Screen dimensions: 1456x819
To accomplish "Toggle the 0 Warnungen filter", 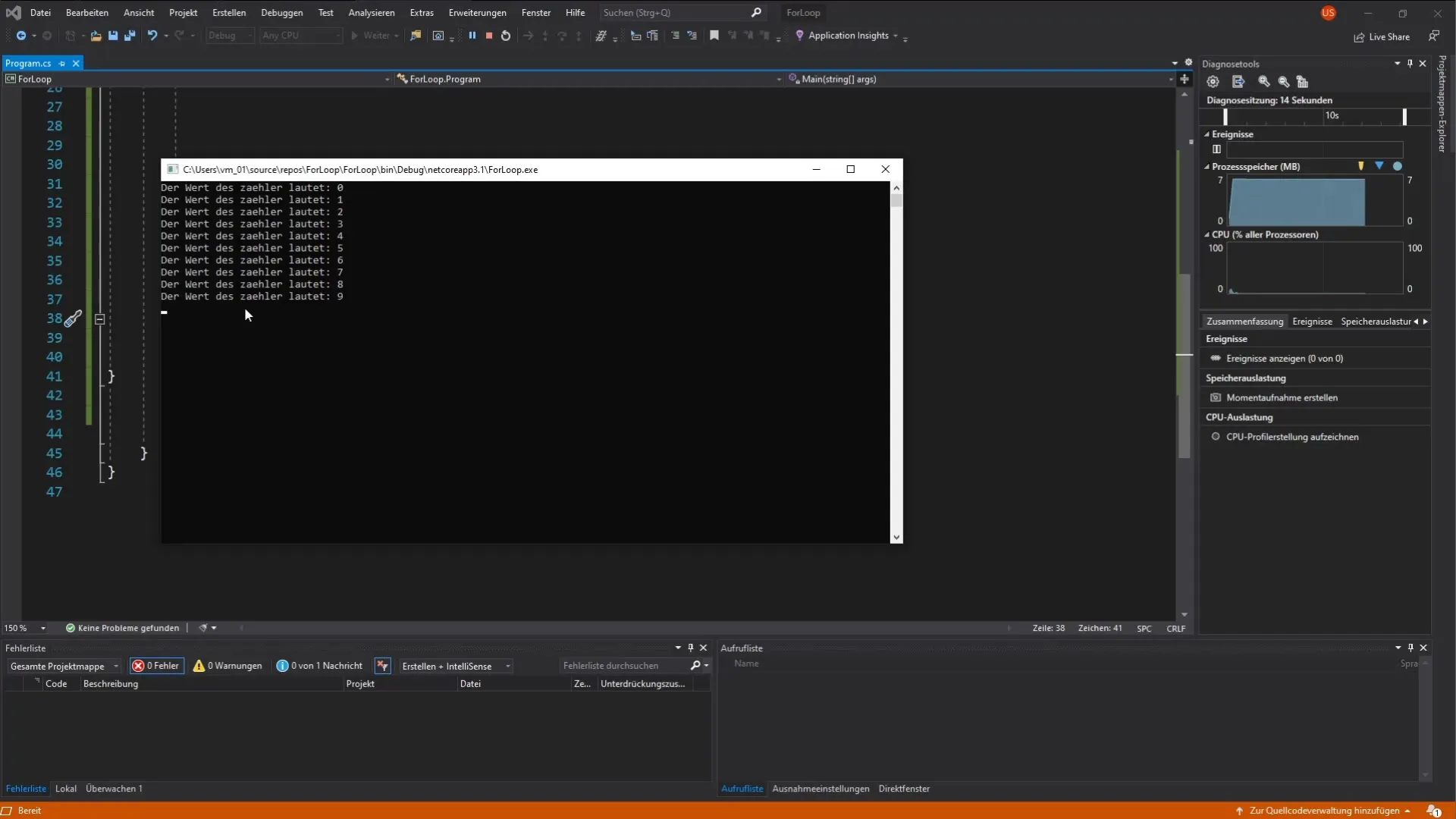I will [227, 666].
